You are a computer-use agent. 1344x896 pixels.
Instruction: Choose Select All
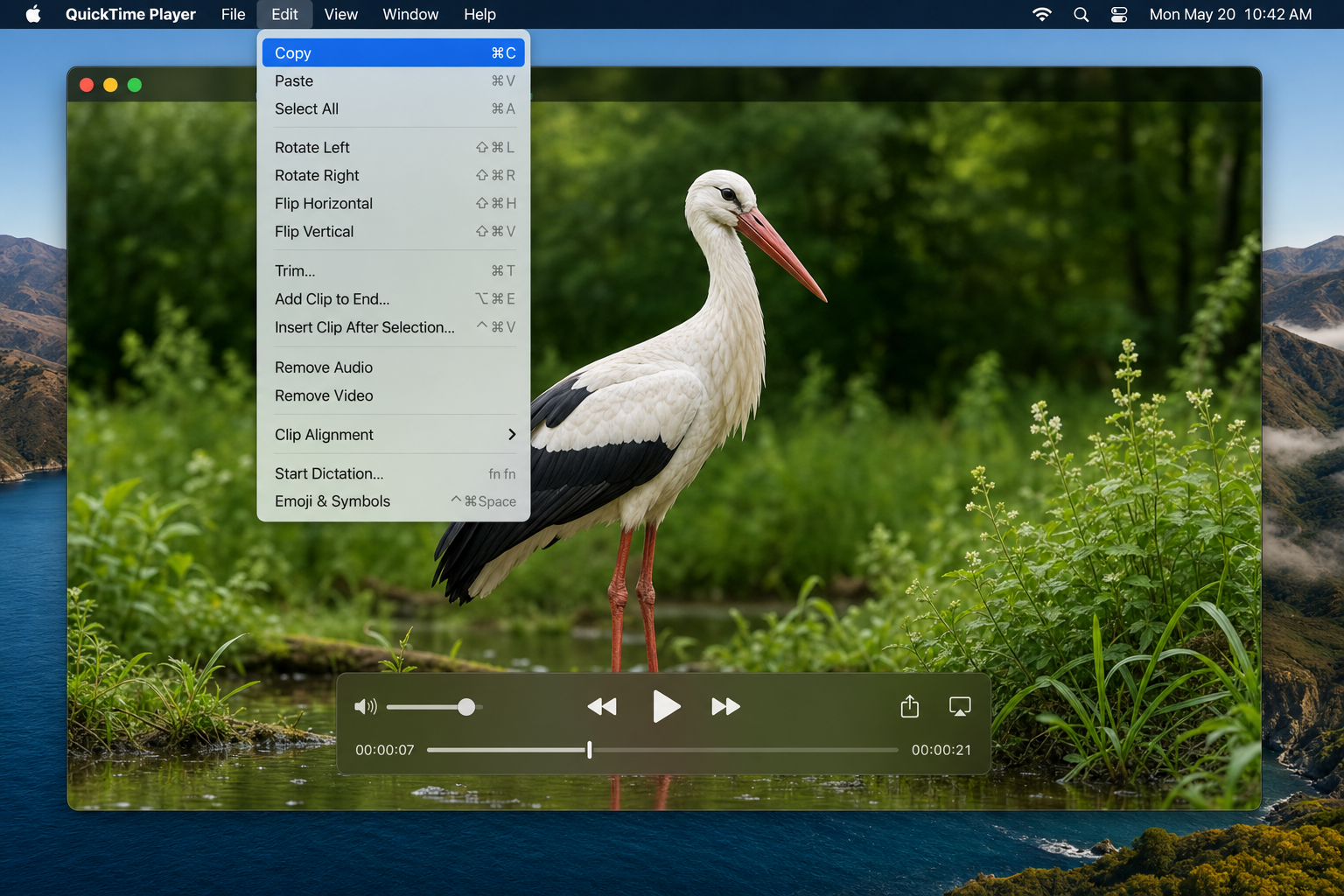[394, 108]
